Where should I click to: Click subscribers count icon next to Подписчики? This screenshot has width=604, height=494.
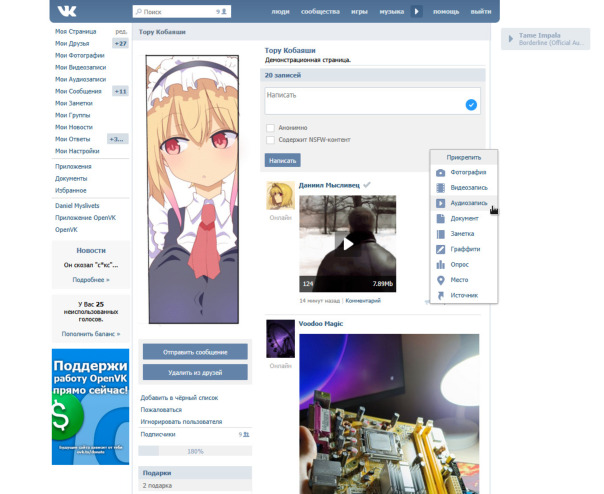coord(244,434)
